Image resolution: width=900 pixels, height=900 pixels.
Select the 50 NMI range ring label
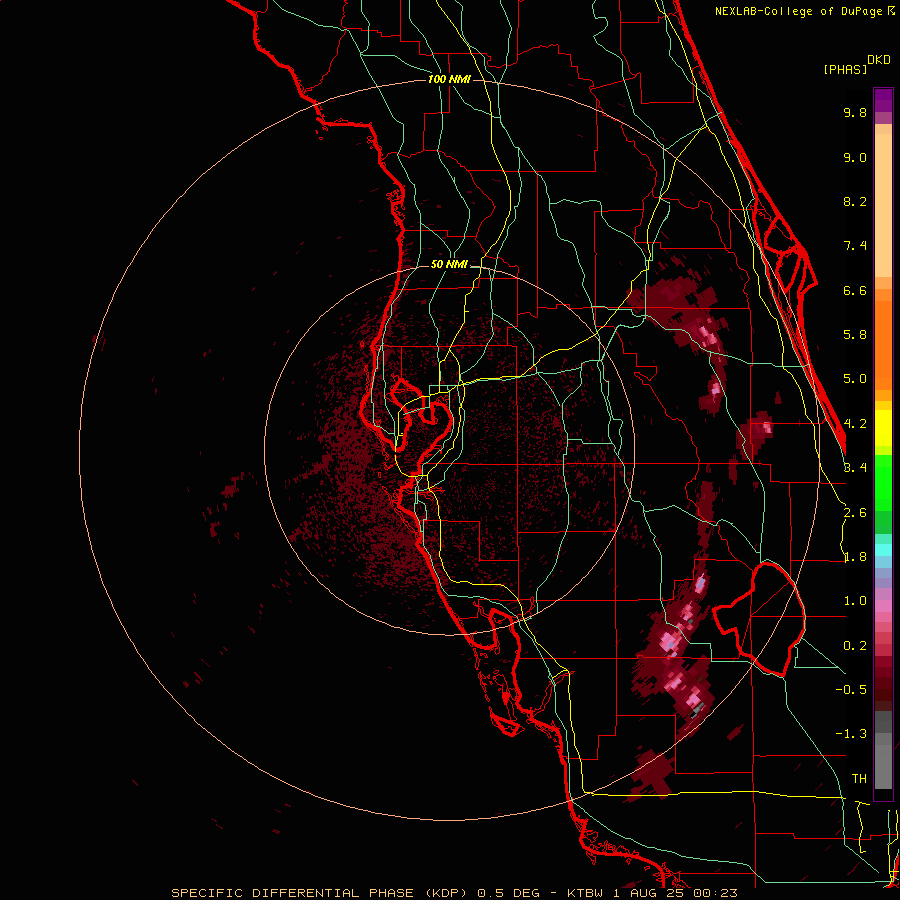(x=449, y=265)
